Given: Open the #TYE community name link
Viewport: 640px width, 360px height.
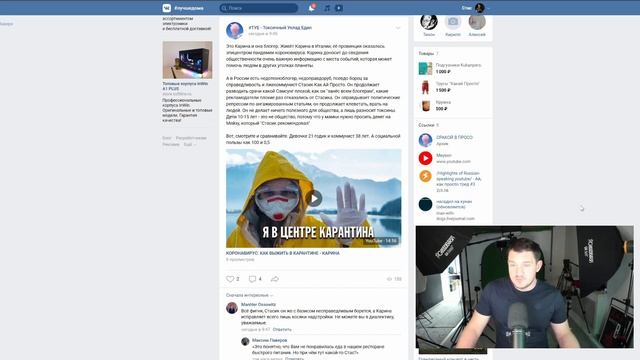Looking at the screenshot, I should (x=280, y=28).
